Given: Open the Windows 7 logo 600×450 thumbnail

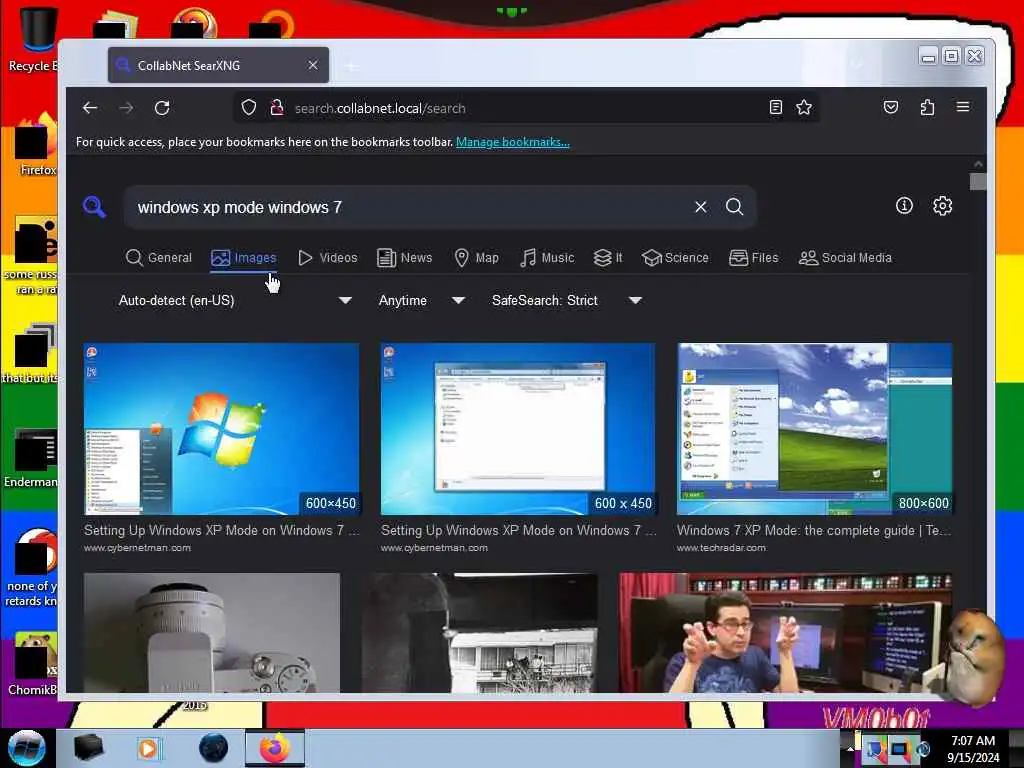Looking at the screenshot, I should [221, 429].
